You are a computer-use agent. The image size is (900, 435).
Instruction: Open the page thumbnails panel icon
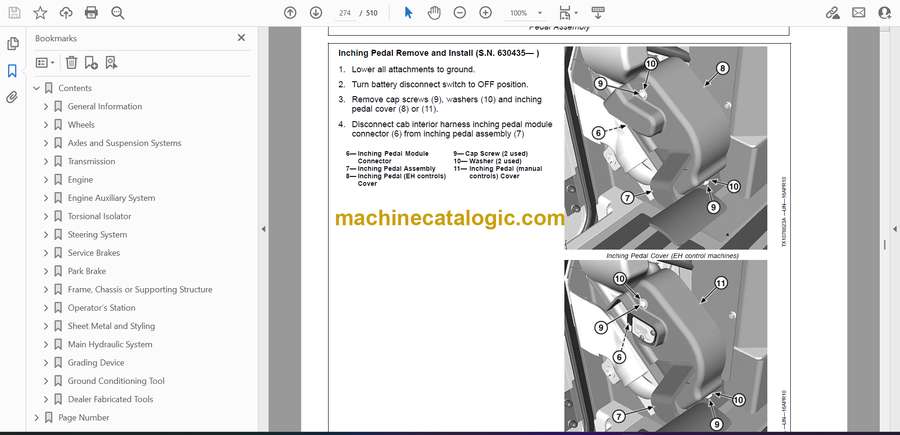click(x=12, y=44)
